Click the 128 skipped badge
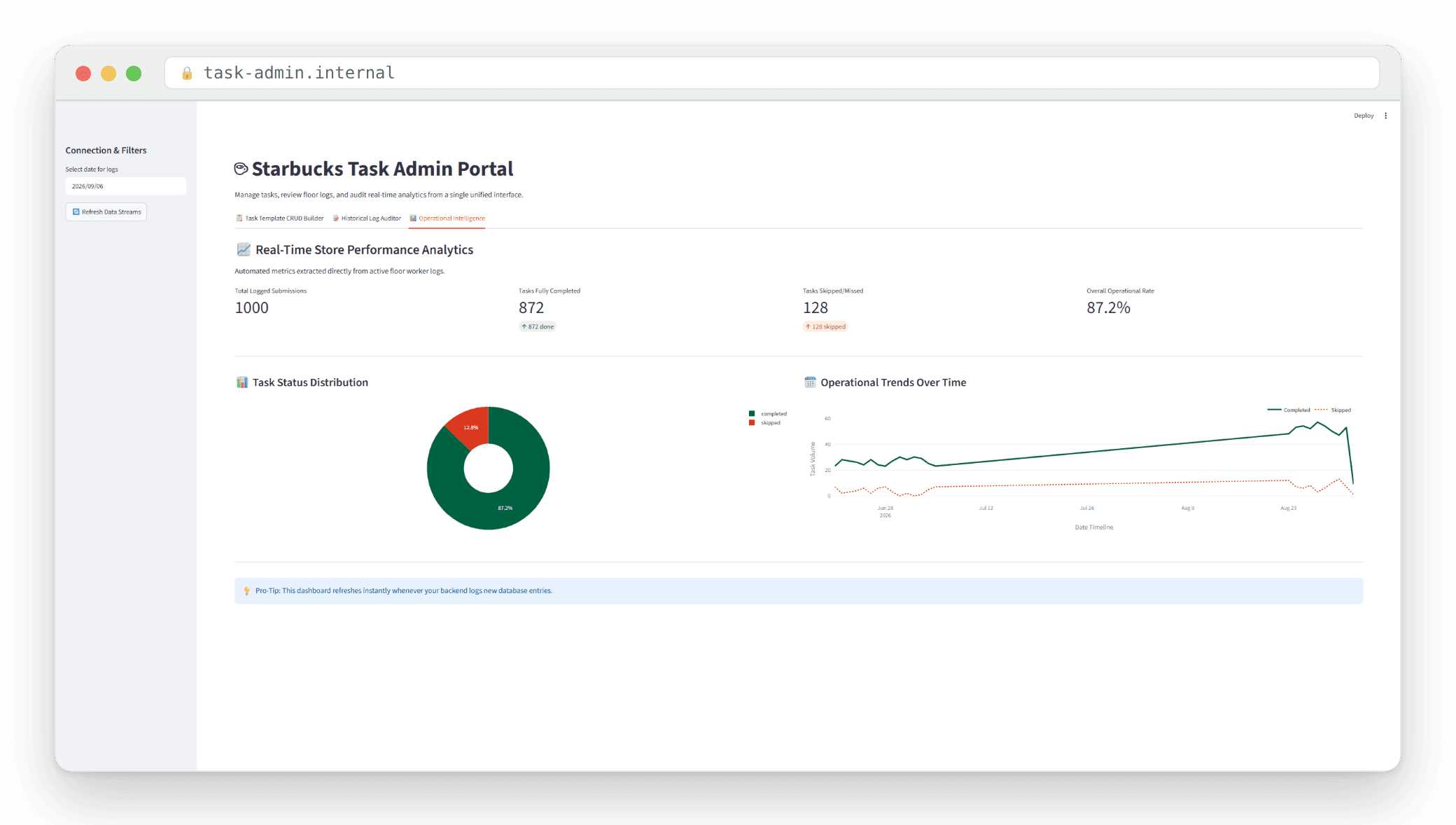Image resolution: width=1456 pixels, height=825 pixels. (825, 327)
